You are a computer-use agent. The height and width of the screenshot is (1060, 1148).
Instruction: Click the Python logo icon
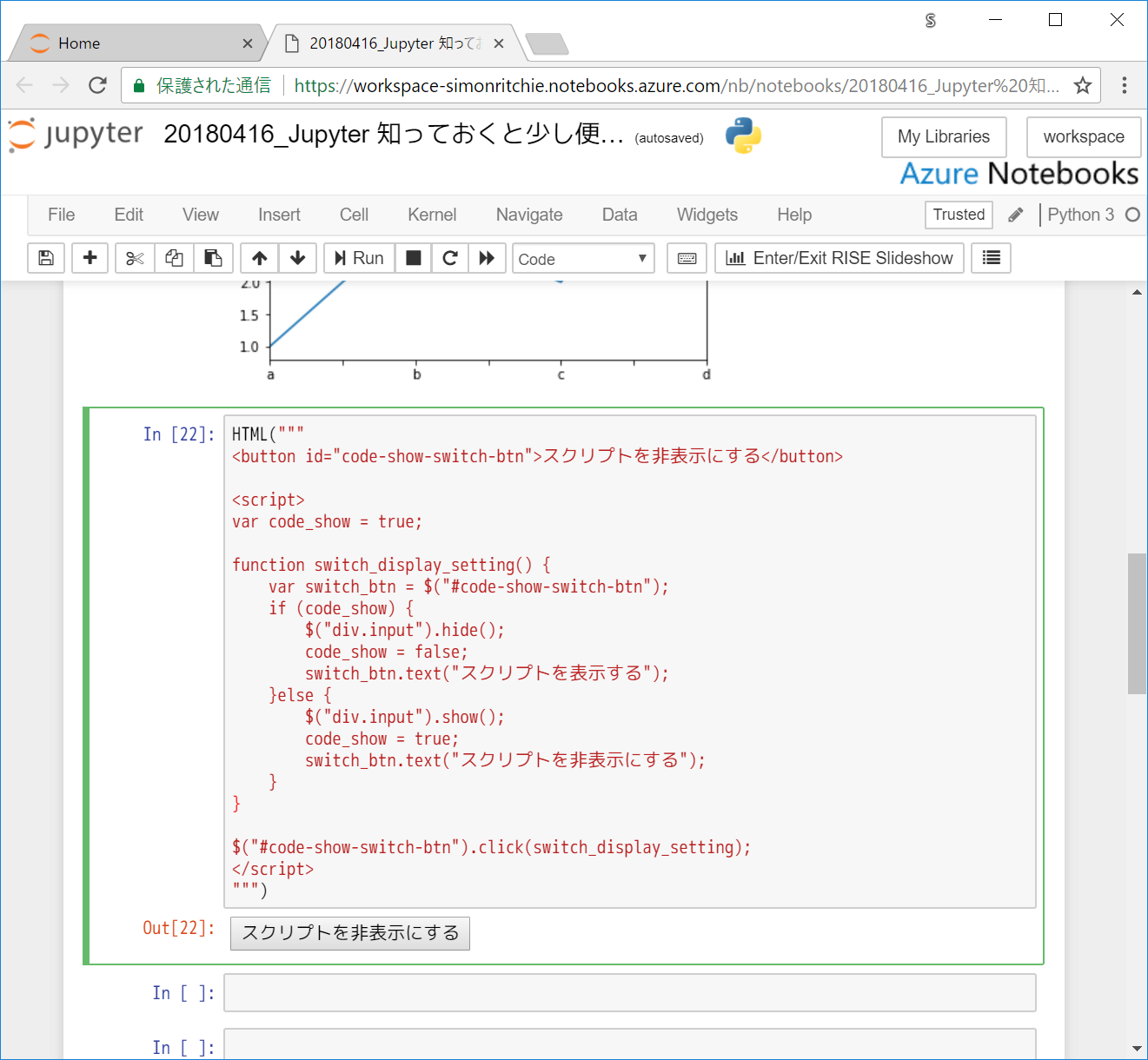coord(743,136)
